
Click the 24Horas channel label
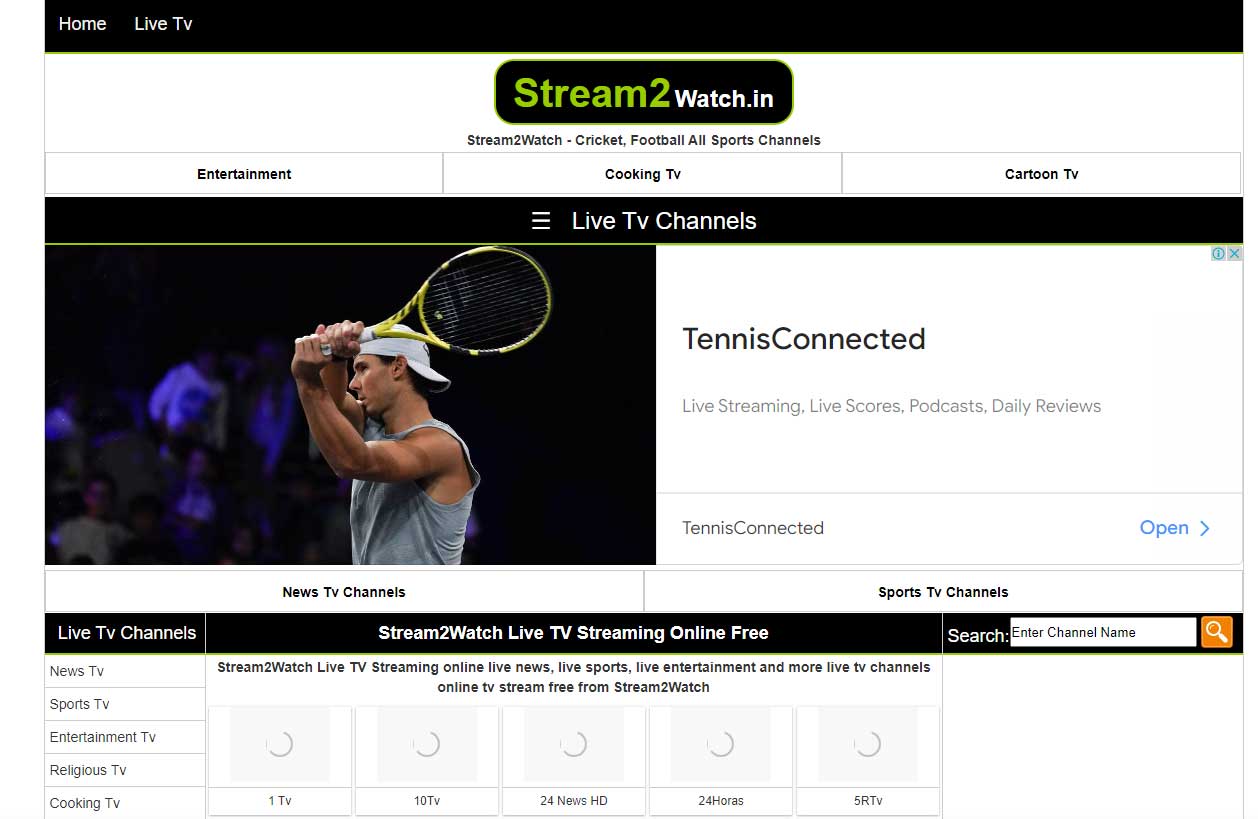[x=721, y=801]
